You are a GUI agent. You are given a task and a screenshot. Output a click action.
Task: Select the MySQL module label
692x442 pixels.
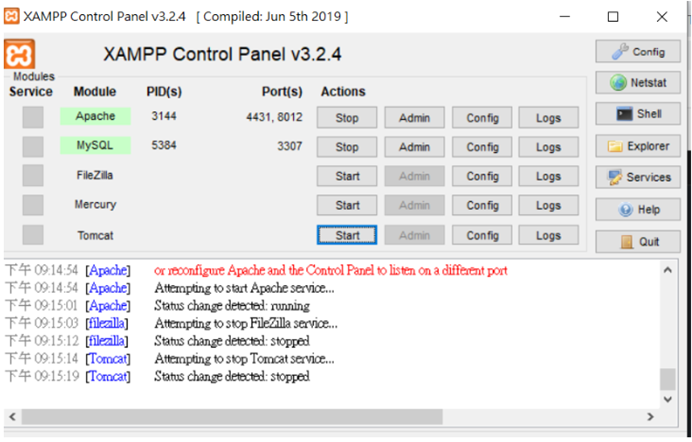point(95,145)
